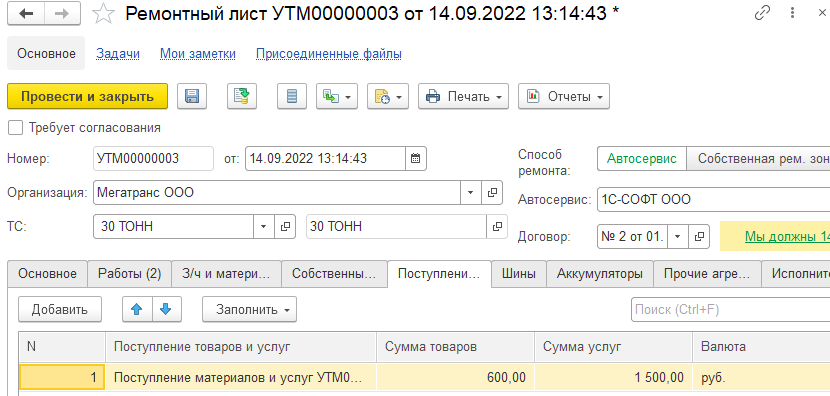This screenshot has height=396, width=830.
Task: Switch to lower Основное tab
Action: [x=48, y=274]
